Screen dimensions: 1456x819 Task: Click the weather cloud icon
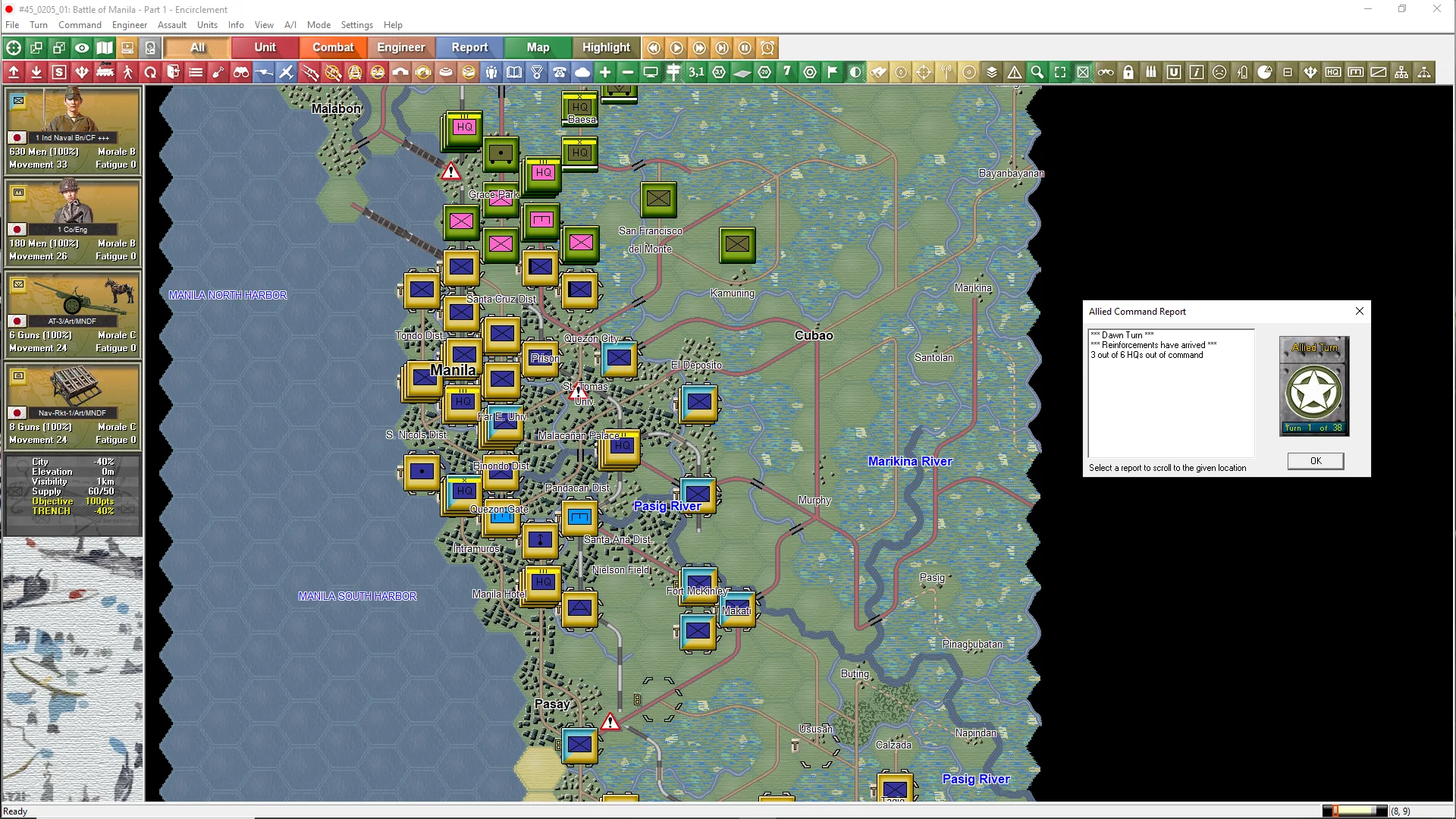tap(582, 73)
